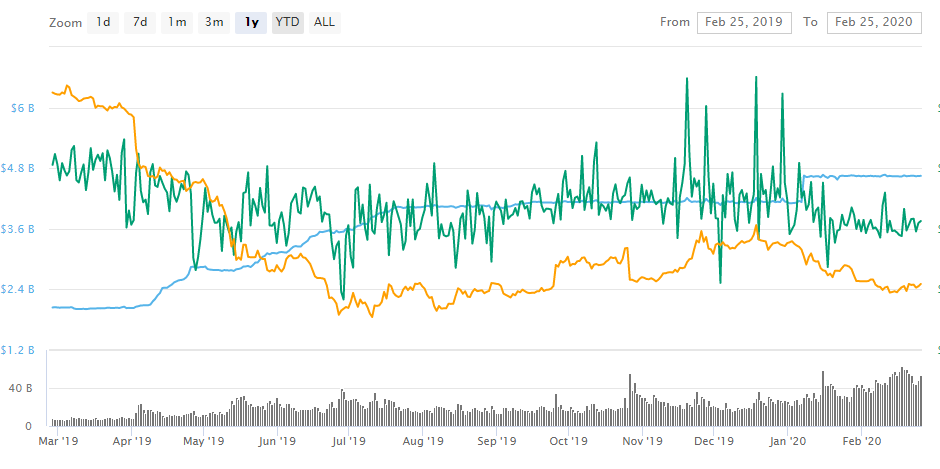Select the 7d zoom range
This screenshot has width=940, height=469.
139,22
